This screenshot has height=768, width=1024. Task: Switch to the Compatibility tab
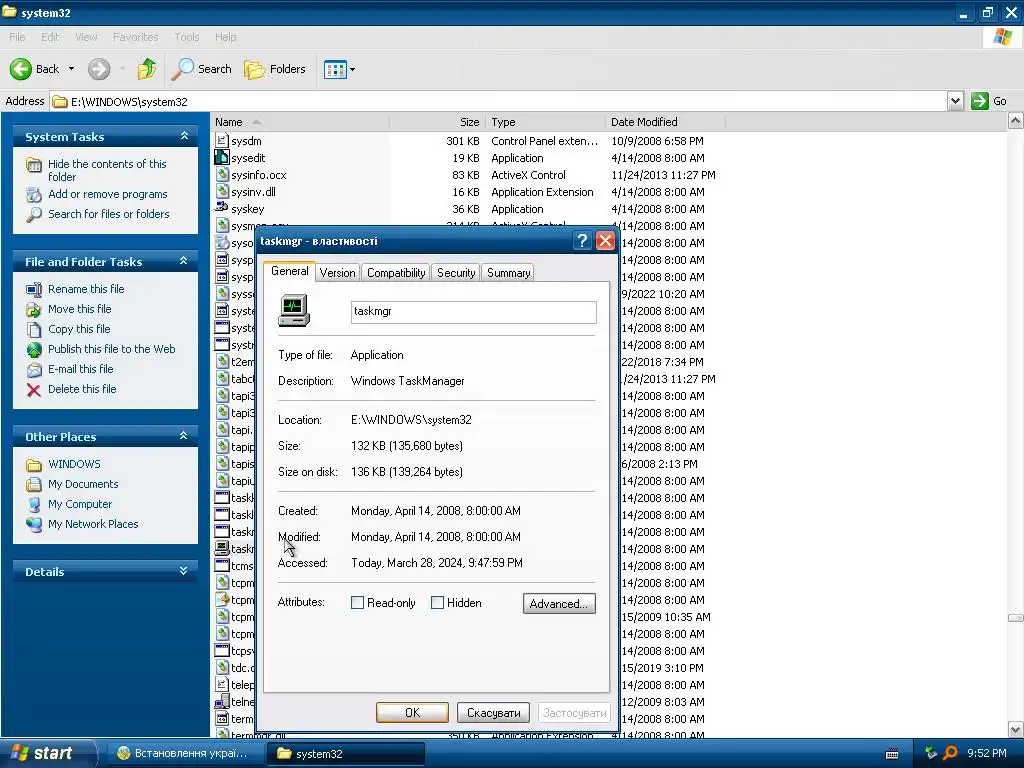396,273
